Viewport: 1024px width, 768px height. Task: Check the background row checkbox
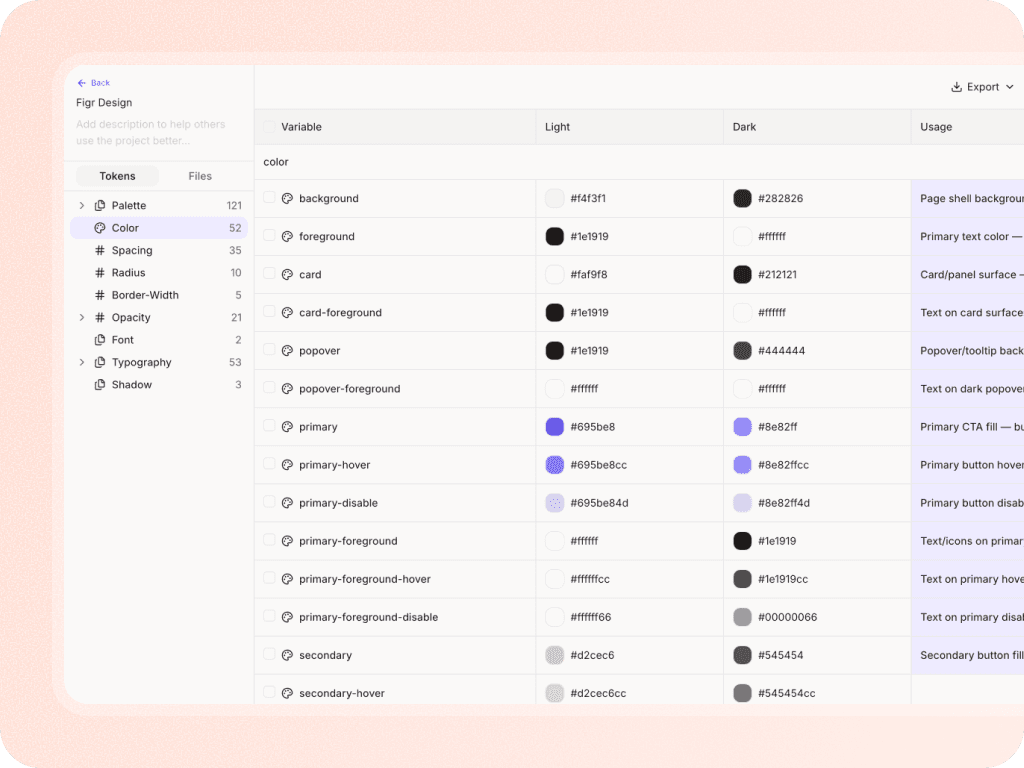coord(269,197)
